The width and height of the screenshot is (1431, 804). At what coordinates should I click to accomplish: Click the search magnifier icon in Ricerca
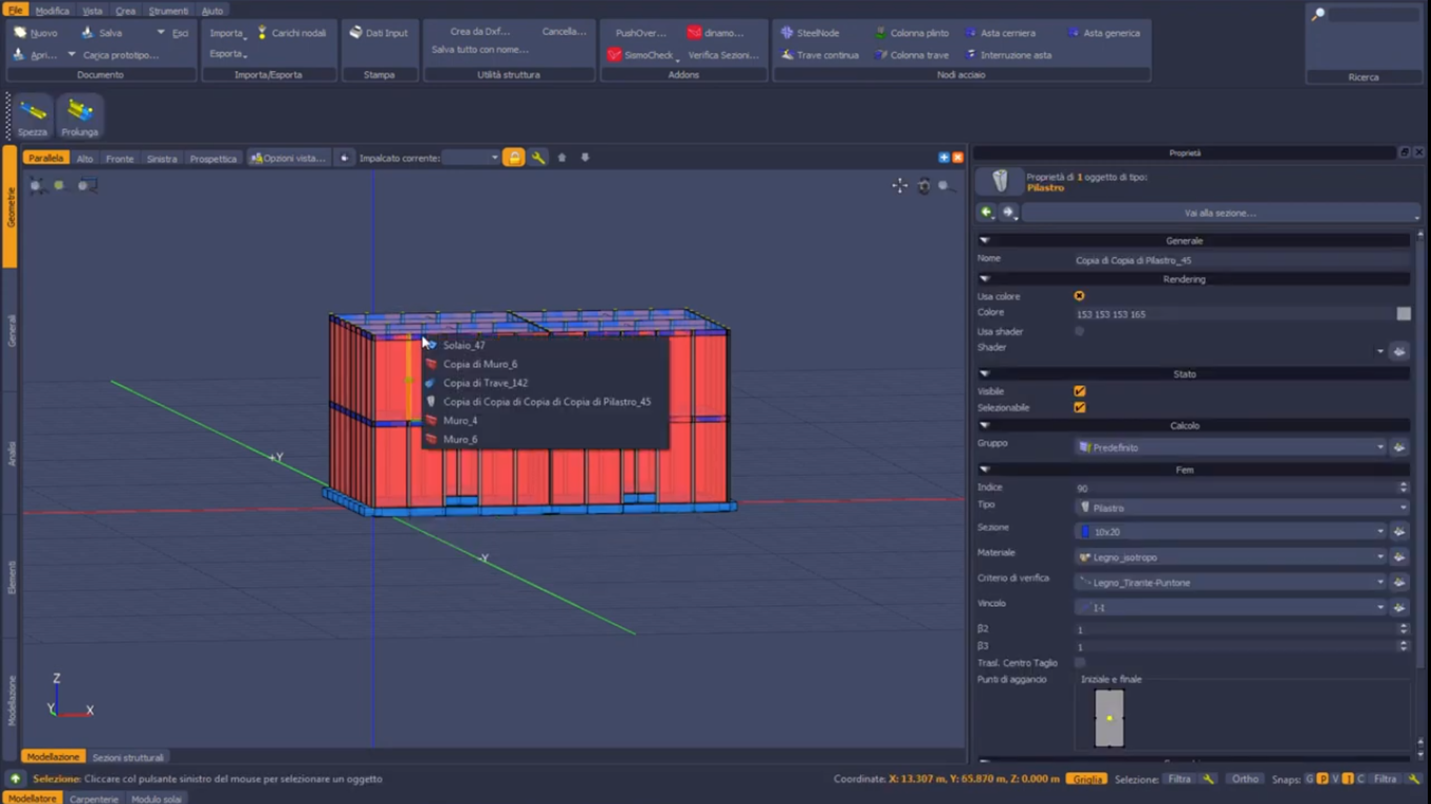coord(1319,14)
